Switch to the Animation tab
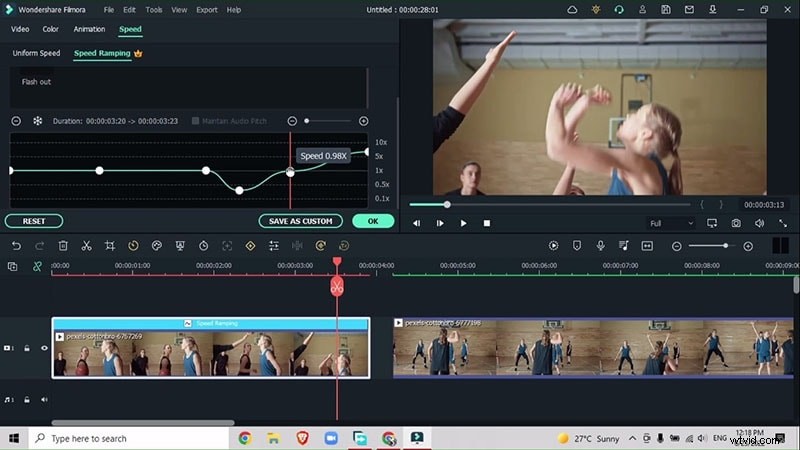 tap(89, 29)
